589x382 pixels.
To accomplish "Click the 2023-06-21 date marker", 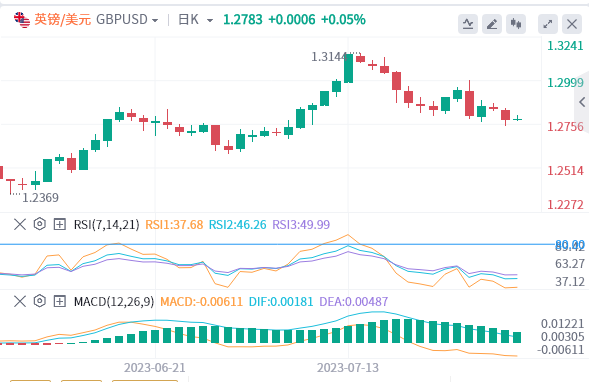I will point(155,367).
